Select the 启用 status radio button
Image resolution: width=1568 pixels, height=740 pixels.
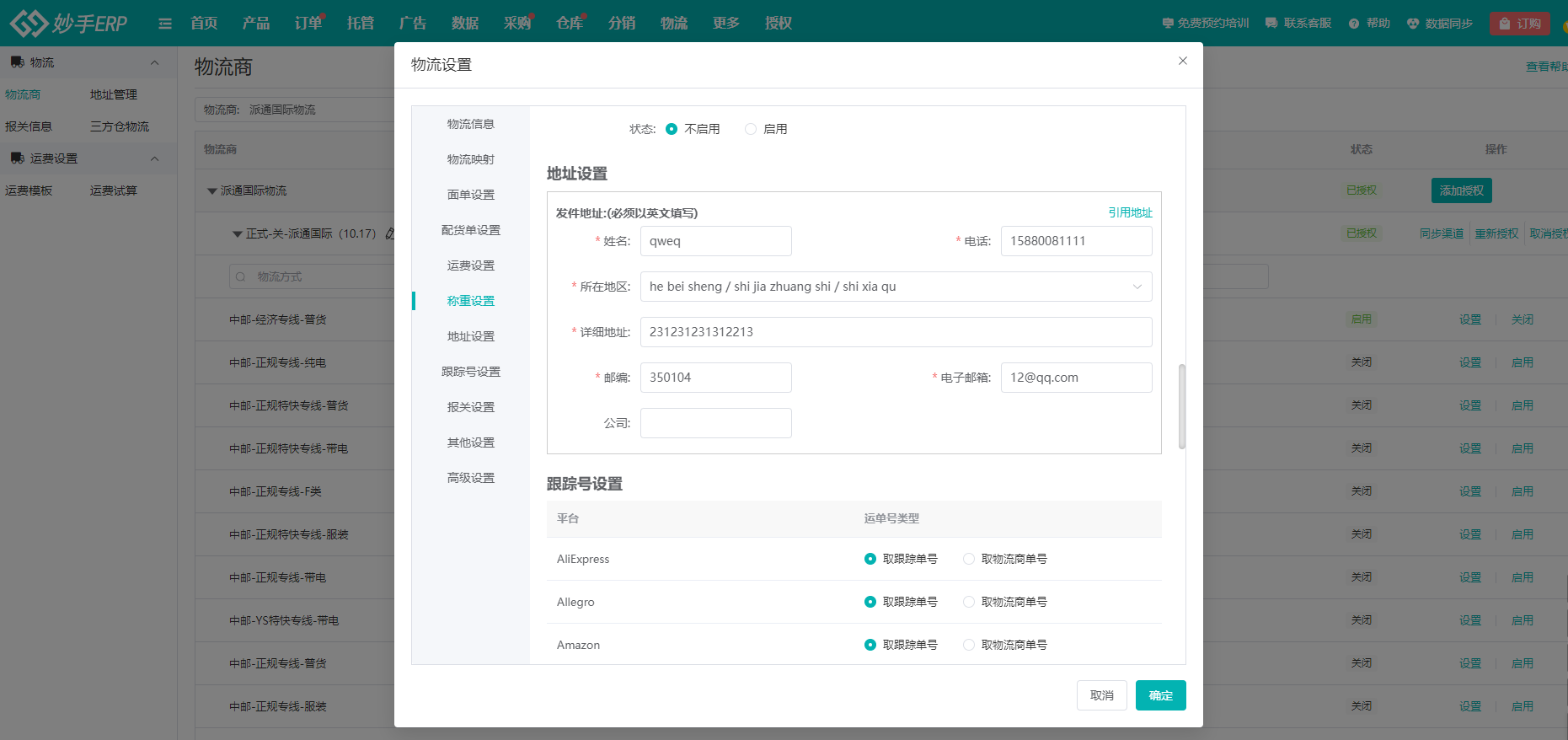pos(751,129)
